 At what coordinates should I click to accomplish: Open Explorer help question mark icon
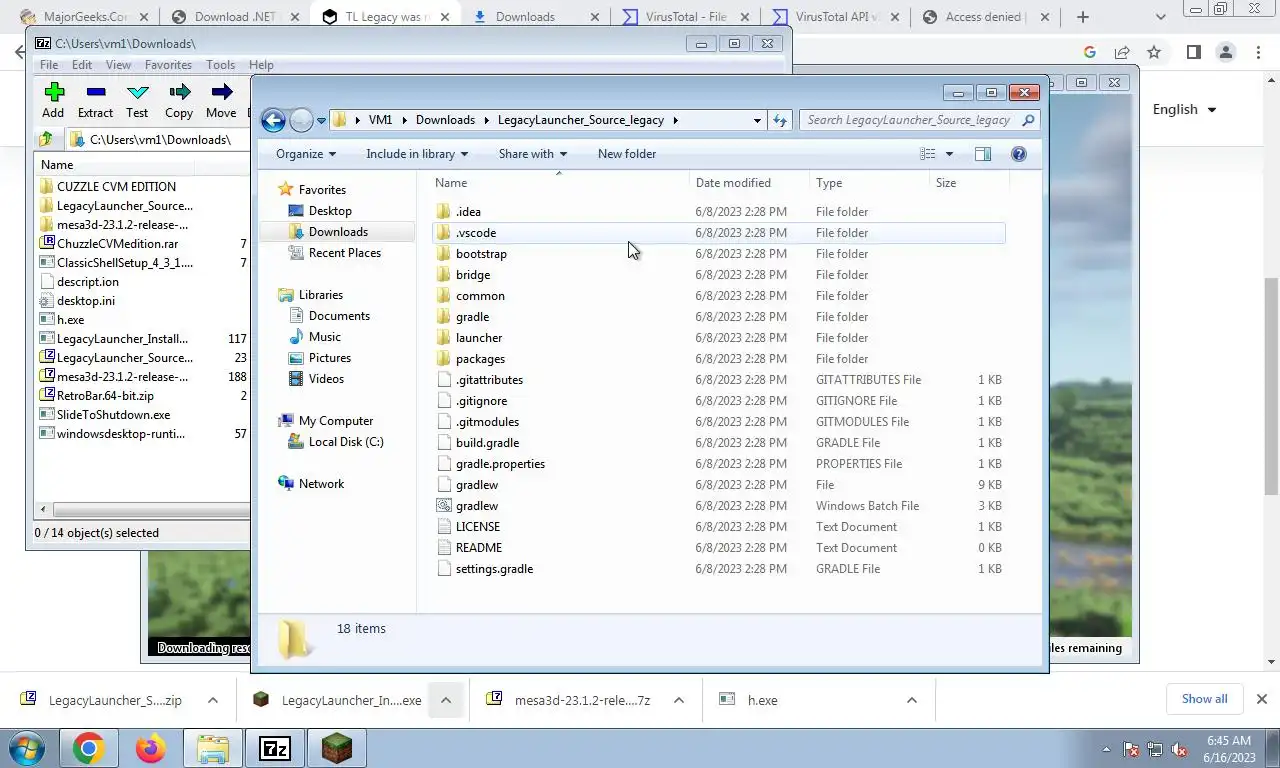point(1019,154)
